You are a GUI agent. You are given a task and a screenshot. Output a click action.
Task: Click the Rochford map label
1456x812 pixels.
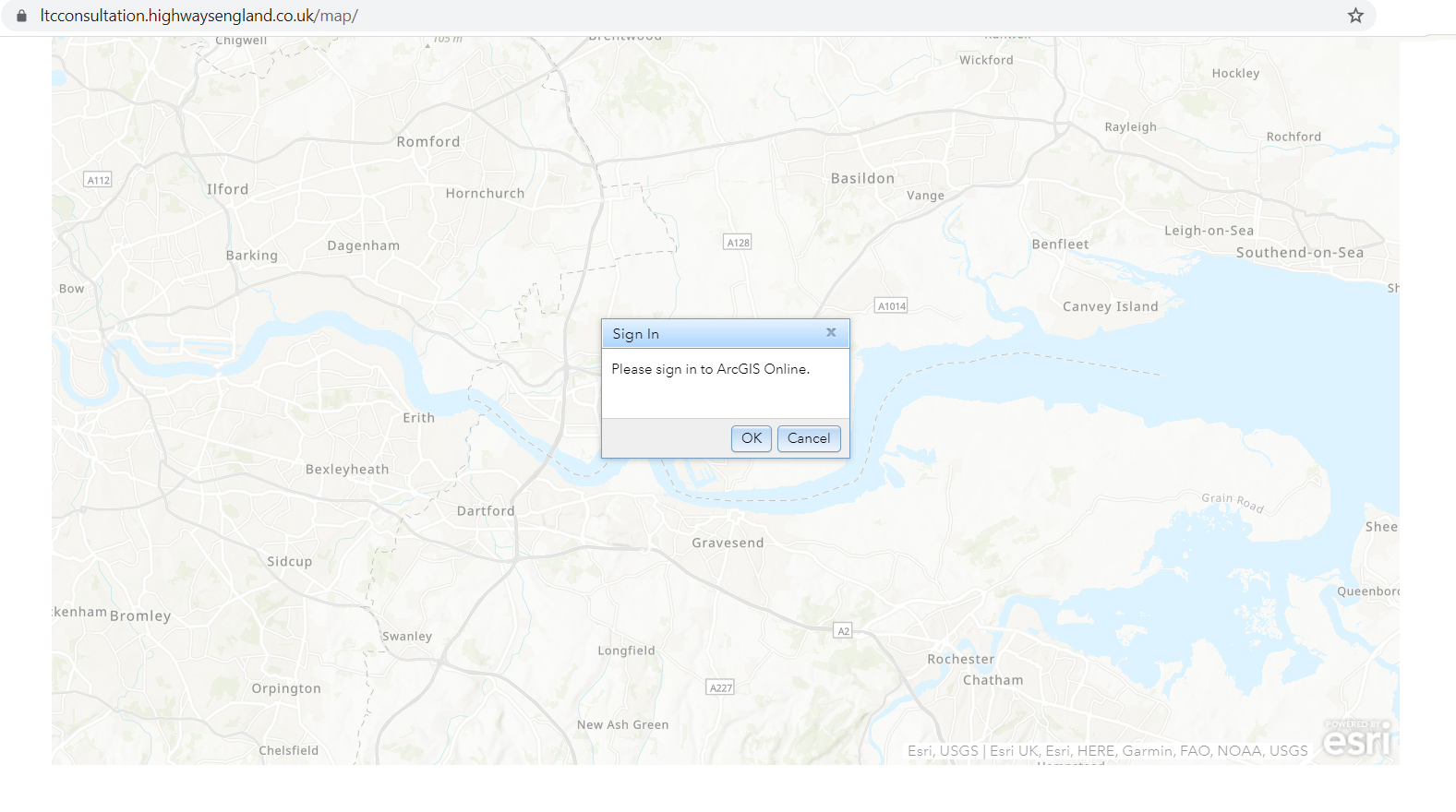click(x=1294, y=137)
